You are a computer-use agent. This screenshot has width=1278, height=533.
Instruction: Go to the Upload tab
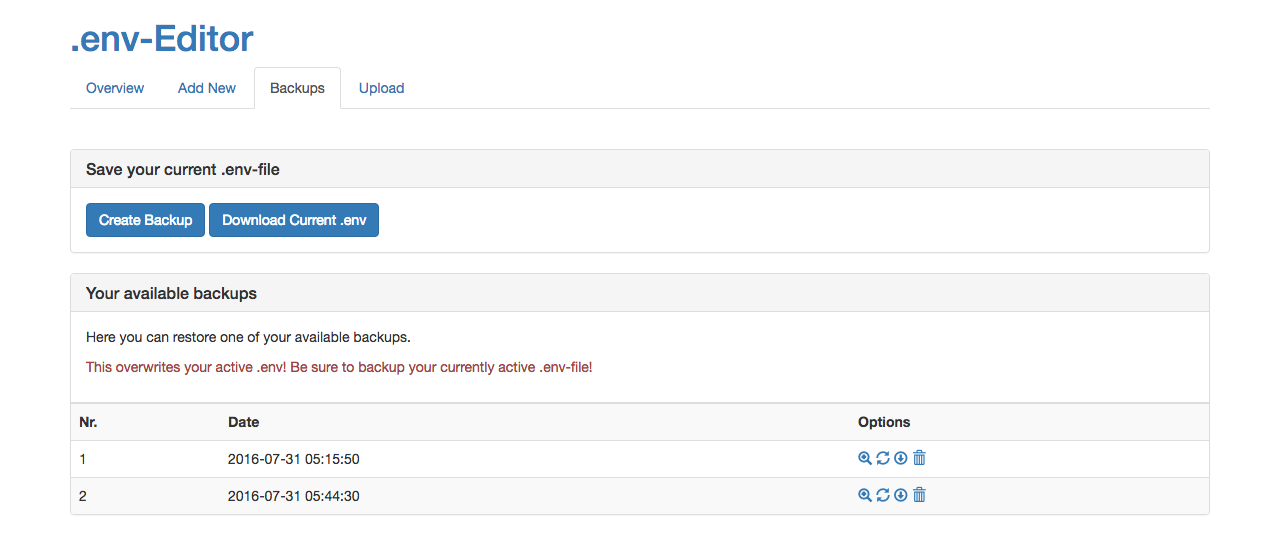(x=381, y=88)
